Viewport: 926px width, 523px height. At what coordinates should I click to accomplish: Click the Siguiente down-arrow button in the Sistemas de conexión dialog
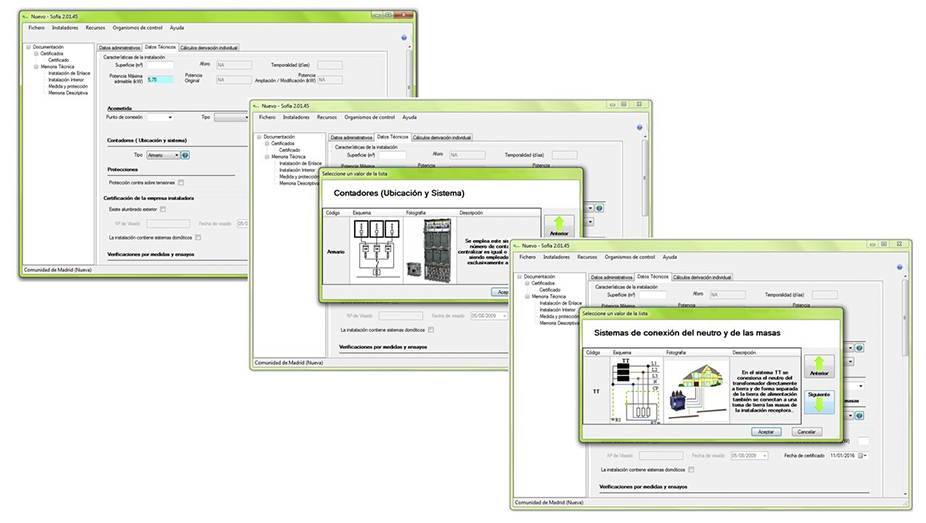tap(819, 401)
